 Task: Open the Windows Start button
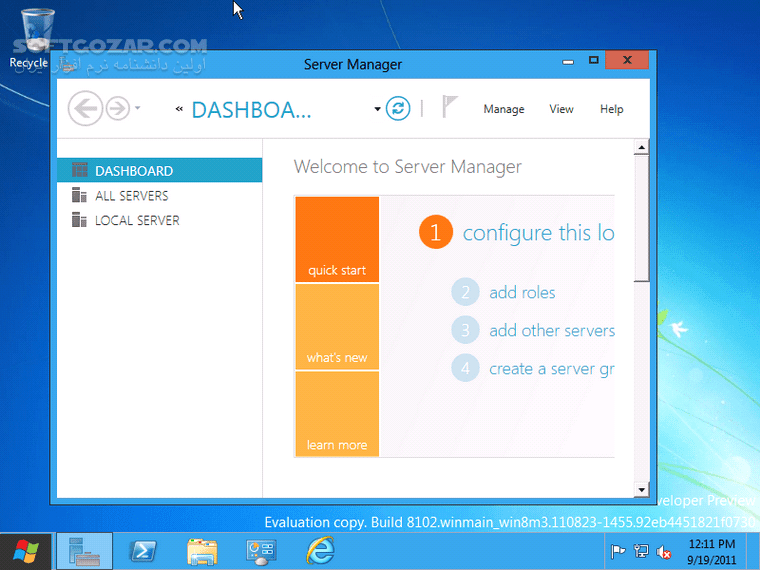tap(26, 552)
